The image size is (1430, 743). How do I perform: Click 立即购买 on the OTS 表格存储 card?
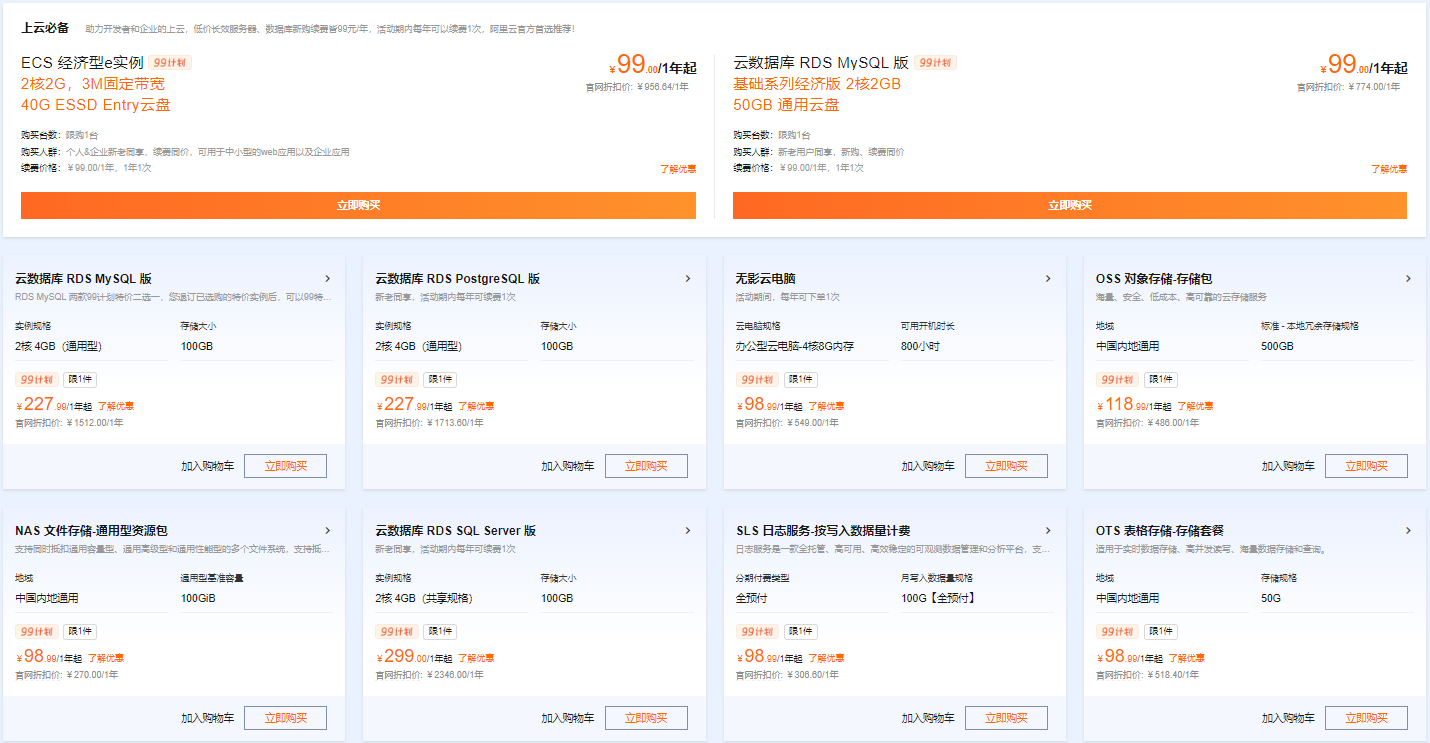coord(1366,718)
